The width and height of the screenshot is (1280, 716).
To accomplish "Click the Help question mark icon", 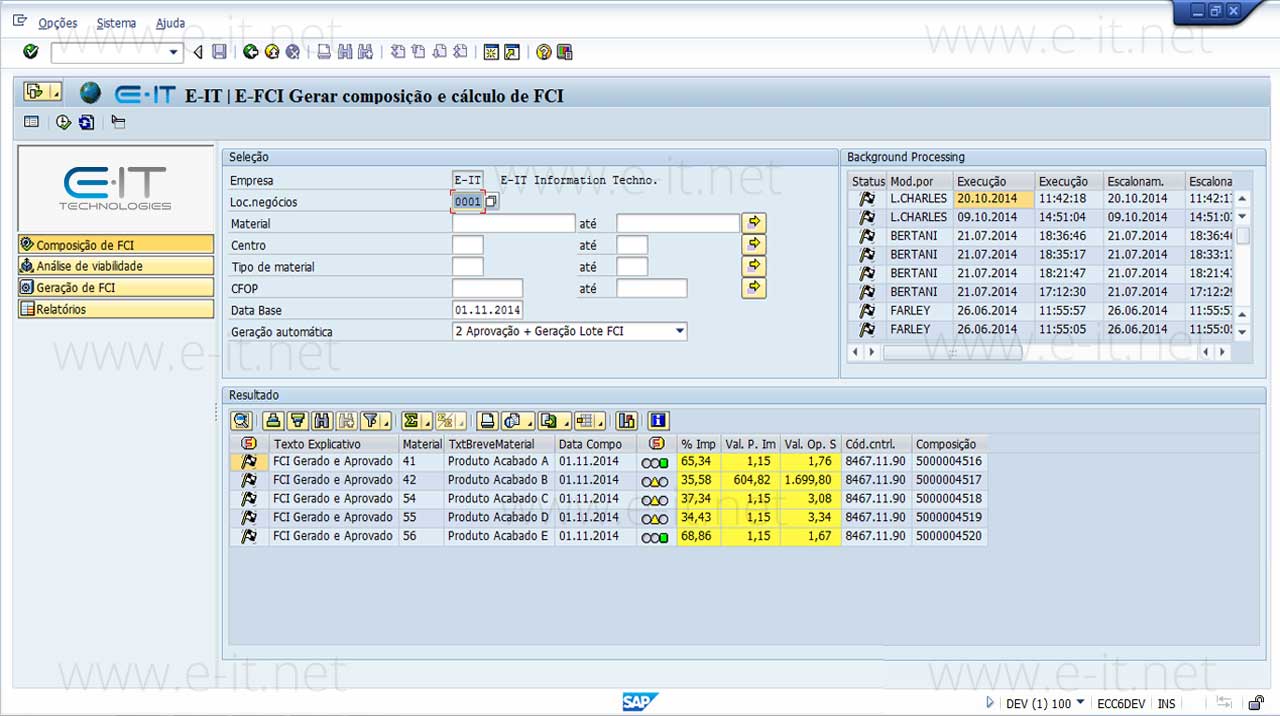I will pyautogui.click(x=544, y=52).
